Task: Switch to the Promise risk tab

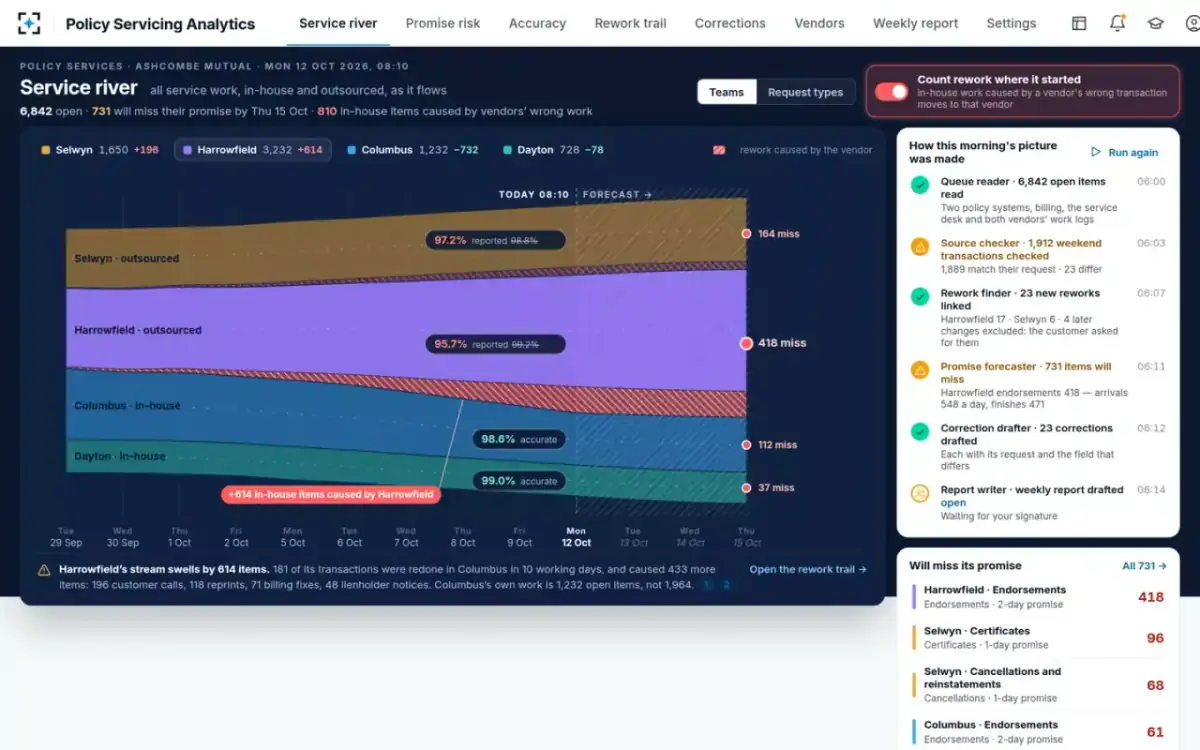Action: pyautogui.click(x=443, y=23)
